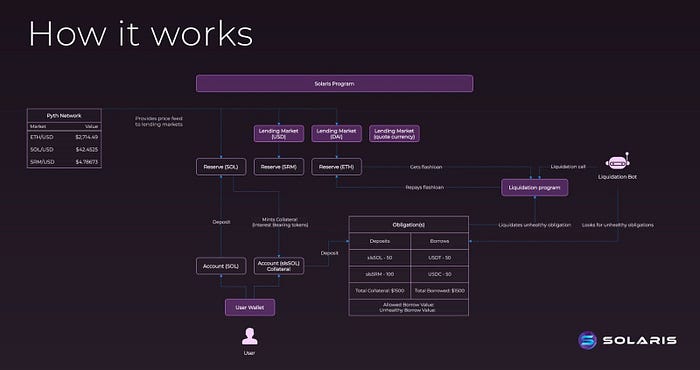Select the $42.4525 price value
The width and height of the screenshot is (700, 370).
pos(87,149)
